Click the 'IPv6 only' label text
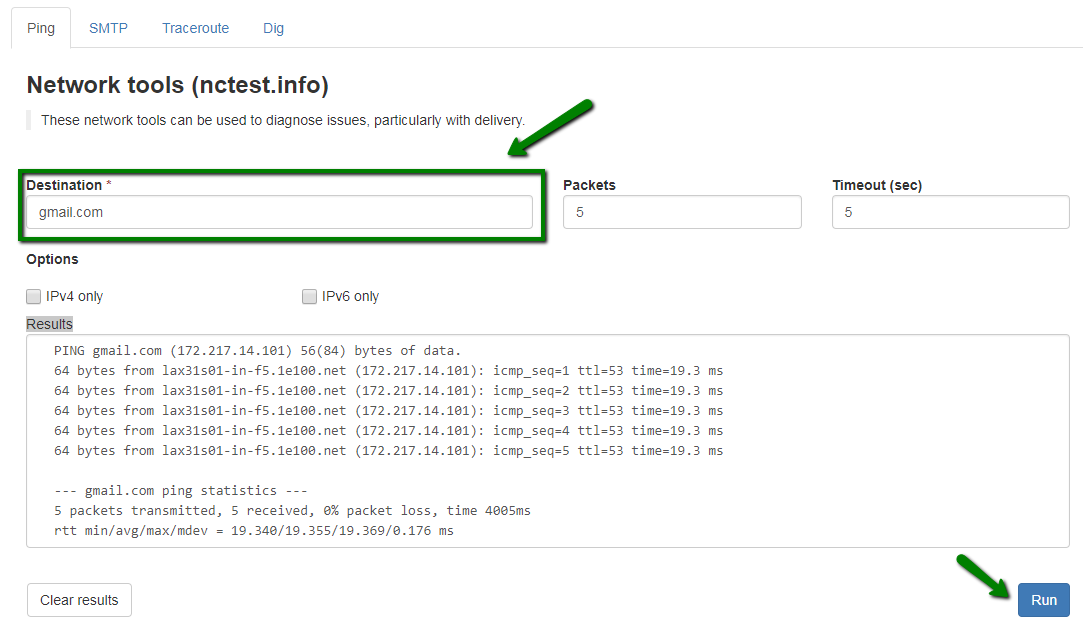This screenshot has width=1083, height=638. (x=350, y=296)
